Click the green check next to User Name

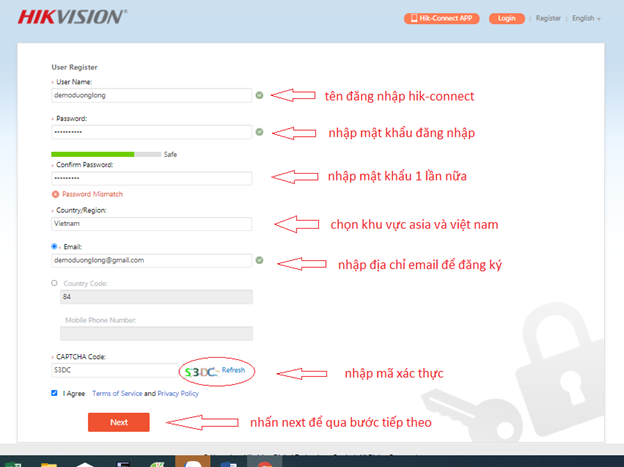click(x=259, y=95)
